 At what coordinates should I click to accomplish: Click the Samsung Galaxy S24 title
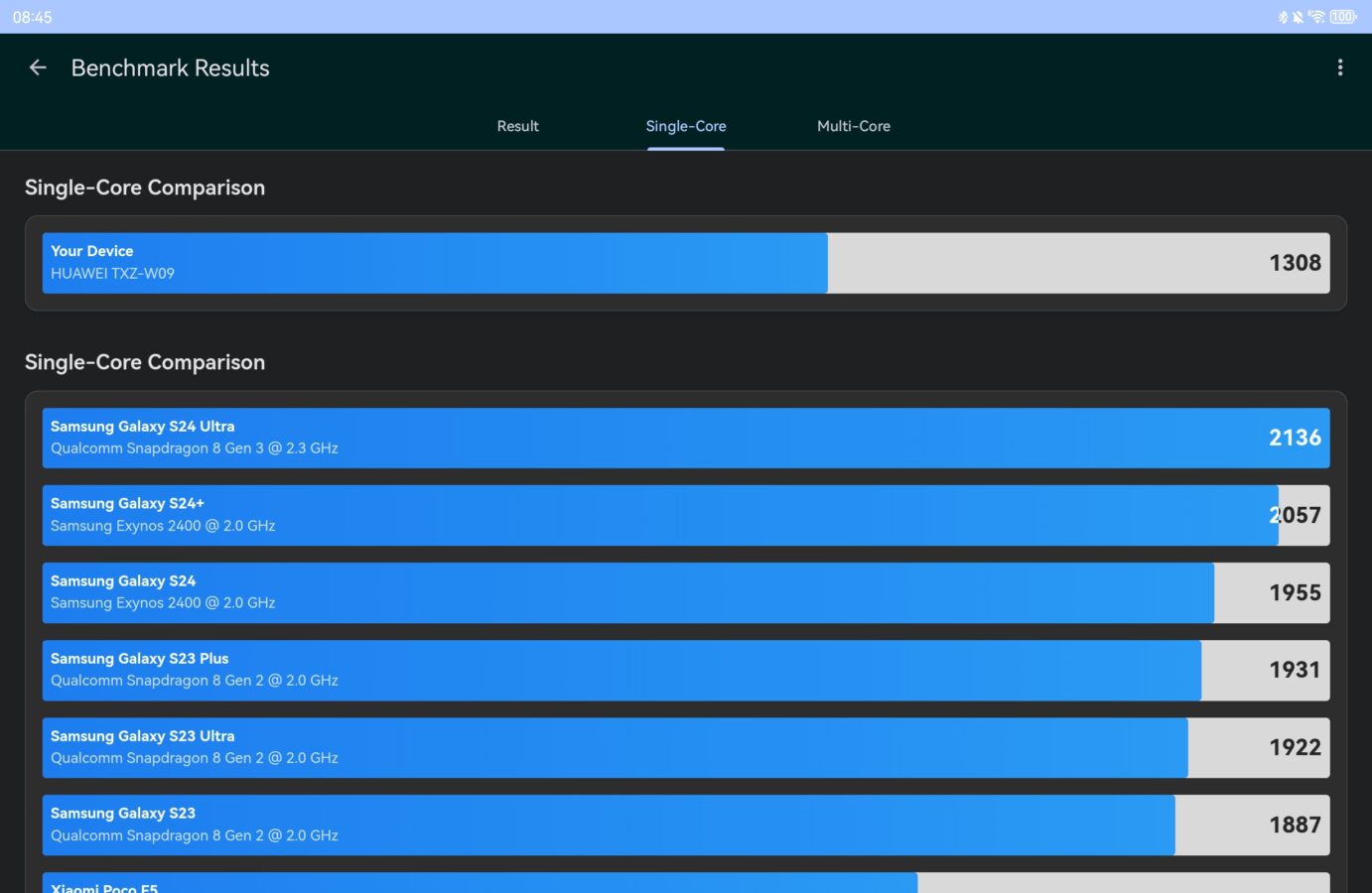pyautogui.click(x=123, y=581)
